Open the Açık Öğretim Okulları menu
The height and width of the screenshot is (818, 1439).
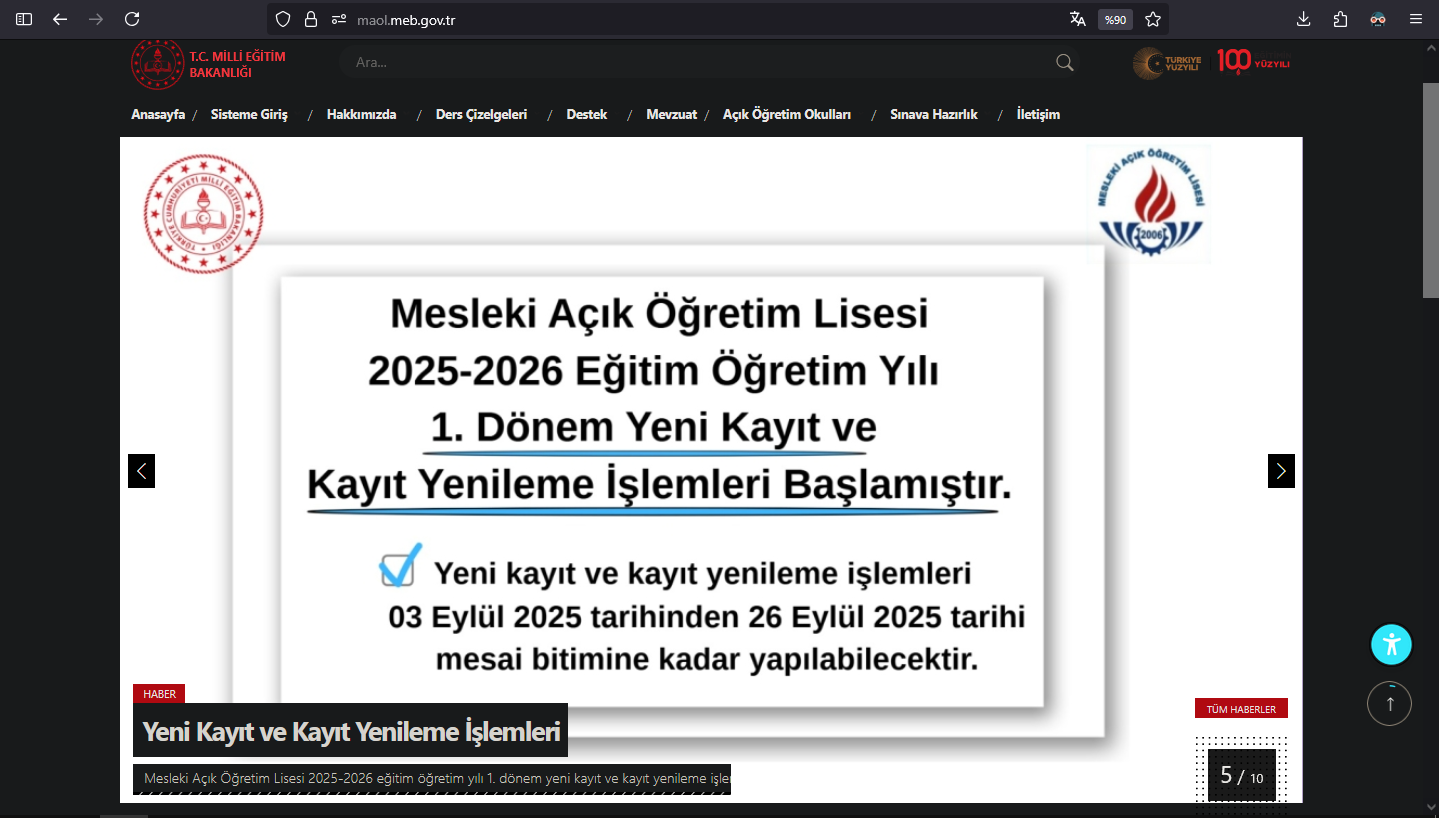(787, 114)
